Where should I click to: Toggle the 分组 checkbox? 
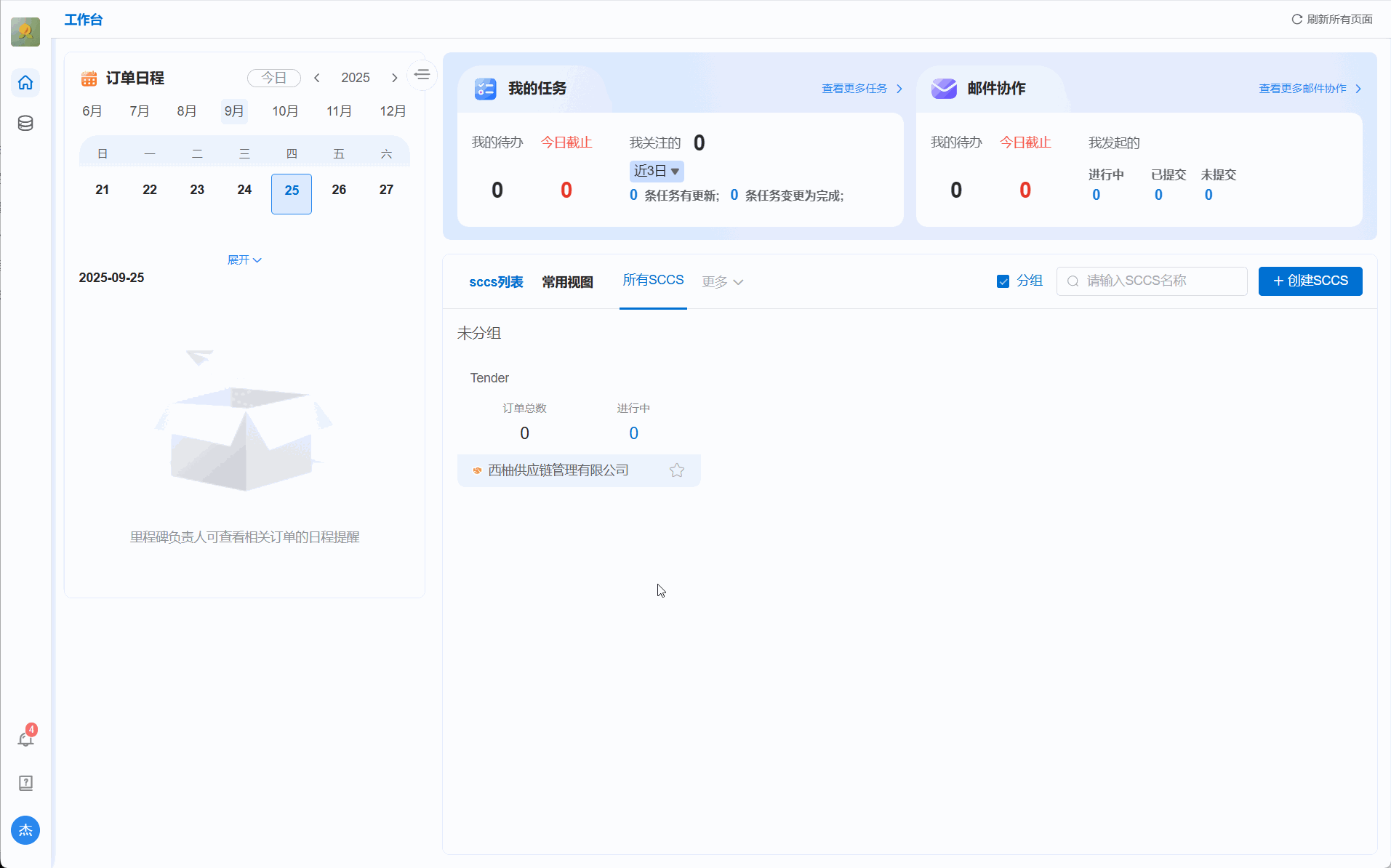point(1003,281)
